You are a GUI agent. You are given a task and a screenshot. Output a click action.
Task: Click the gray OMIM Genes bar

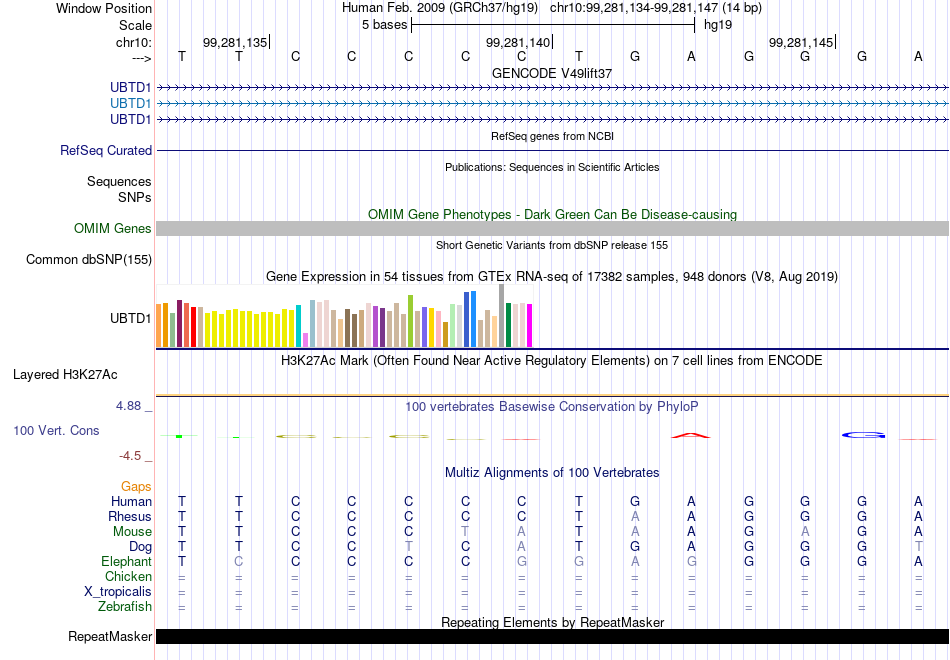(553, 228)
